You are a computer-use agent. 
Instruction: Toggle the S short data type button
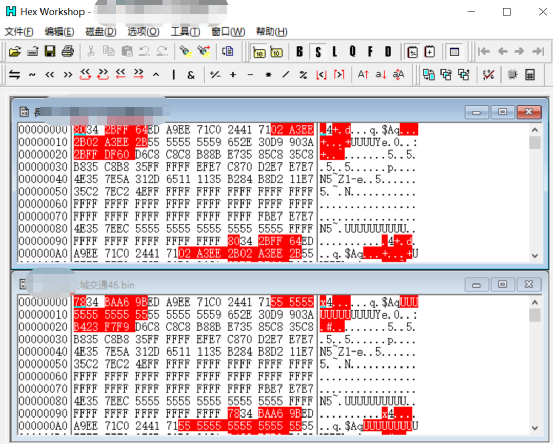coord(318,52)
